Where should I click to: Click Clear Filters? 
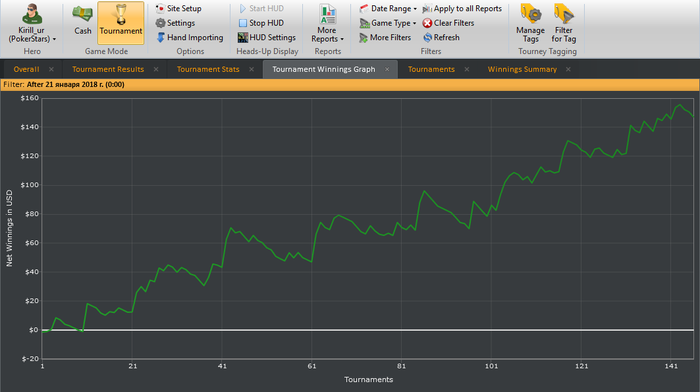448,23
